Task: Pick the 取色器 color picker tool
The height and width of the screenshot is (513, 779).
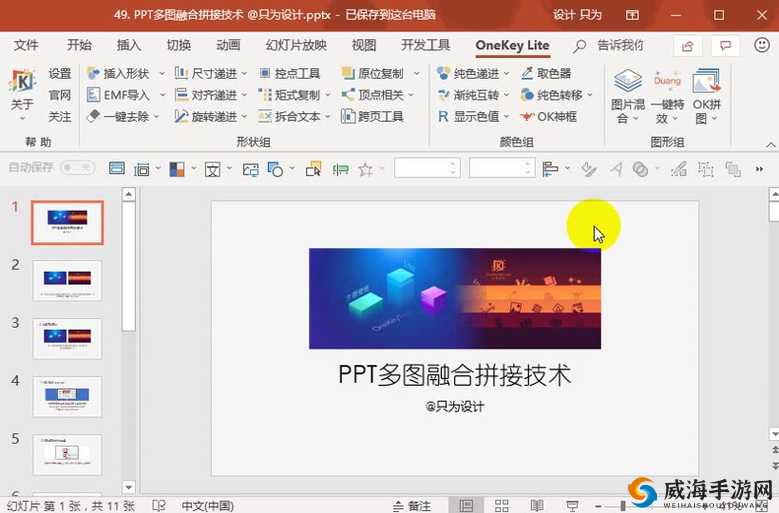Action: pos(546,73)
